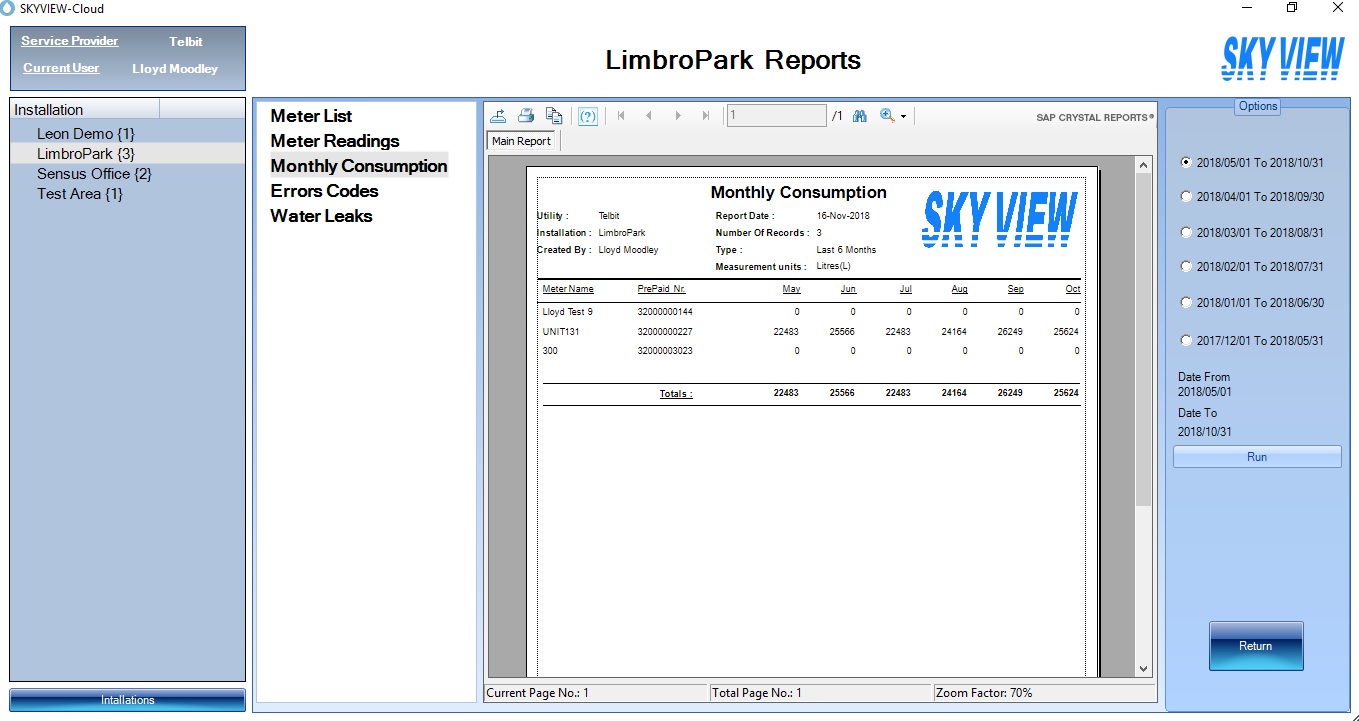Select Sensus Office installation in tree
Viewport: 1359px width, 721px height.
pyautogui.click(x=94, y=174)
